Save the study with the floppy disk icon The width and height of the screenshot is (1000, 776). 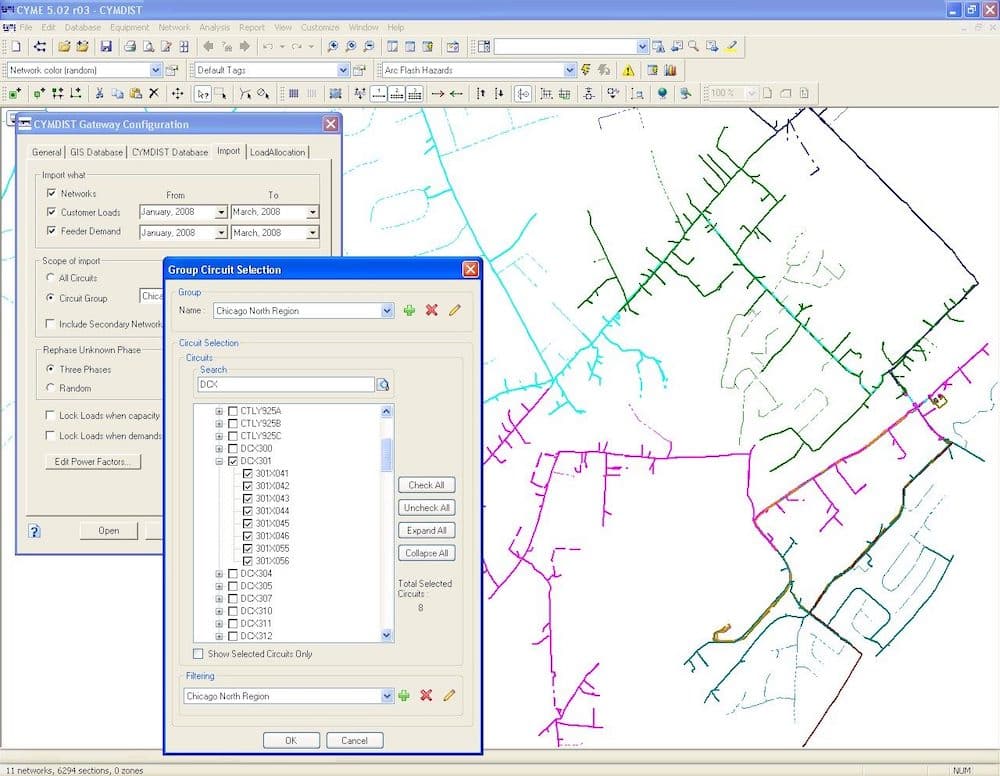click(x=106, y=47)
